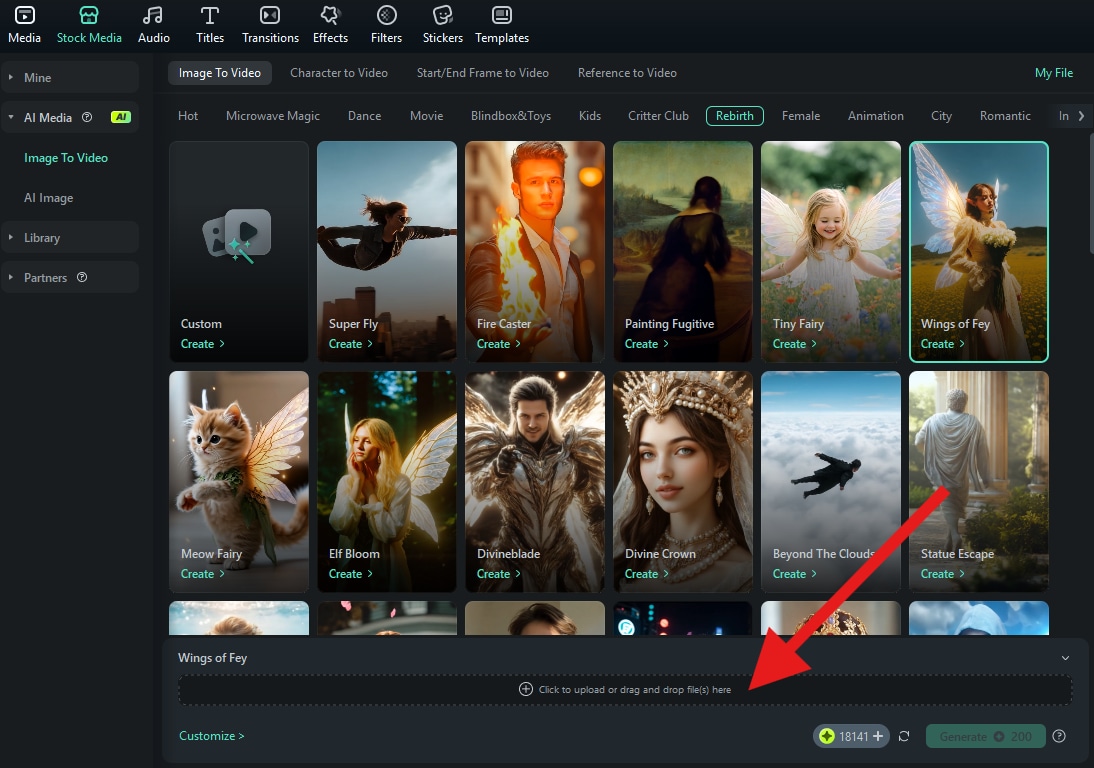This screenshot has width=1094, height=768.
Task: Click Create under Super Fly
Action: coord(350,344)
